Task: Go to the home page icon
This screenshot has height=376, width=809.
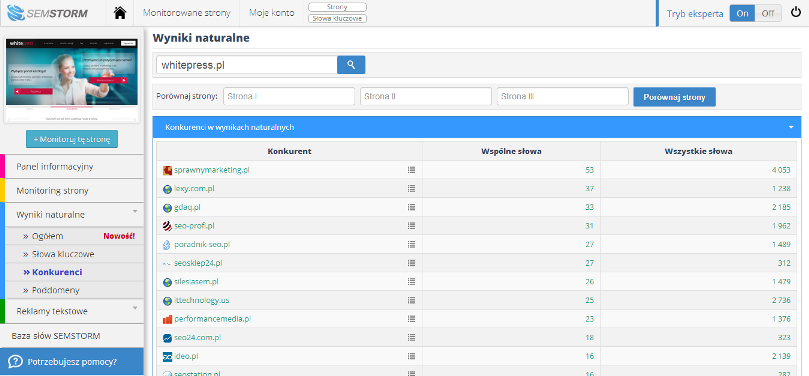Action: point(120,13)
